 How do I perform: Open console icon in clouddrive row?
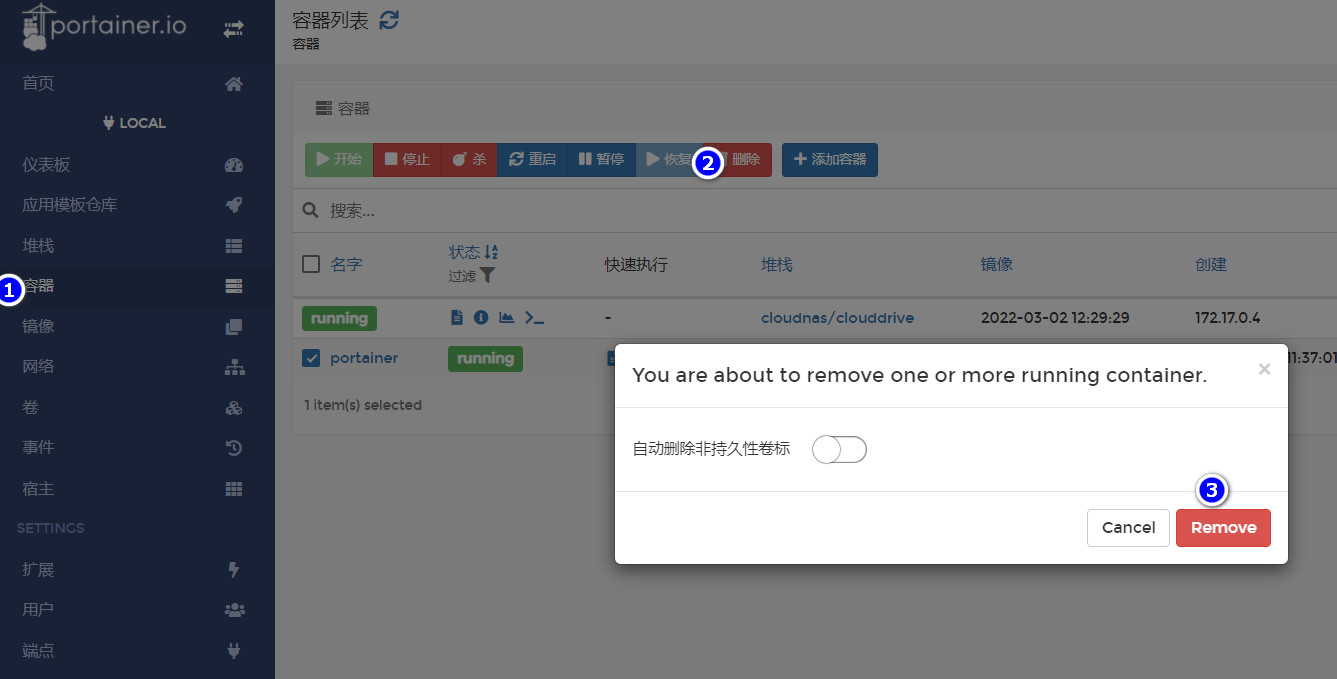point(535,318)
